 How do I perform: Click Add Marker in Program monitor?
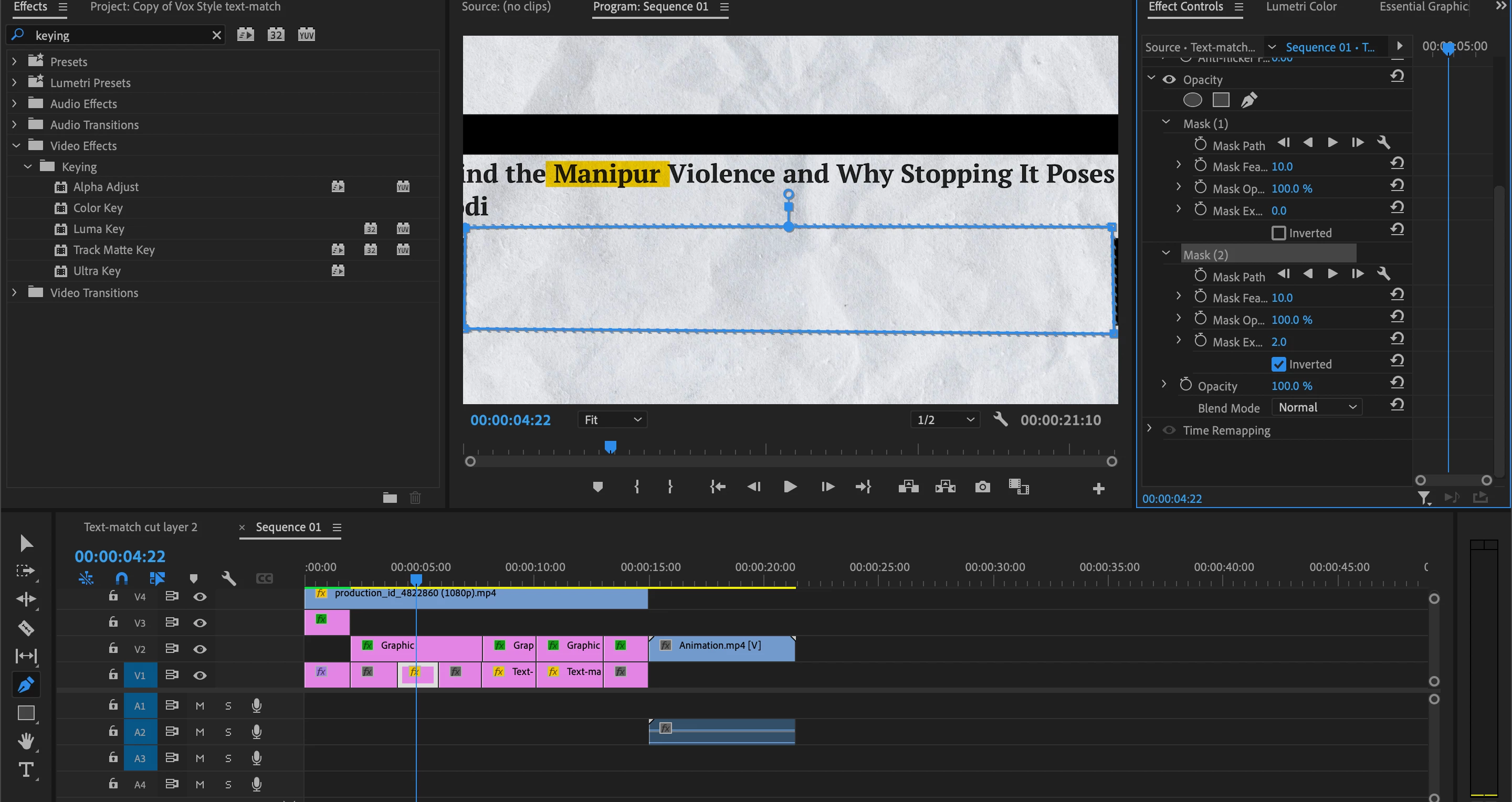pos(597,487)
